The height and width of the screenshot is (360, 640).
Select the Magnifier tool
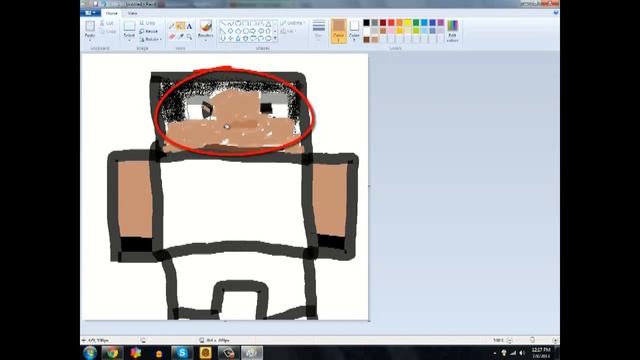coord(189,36)
